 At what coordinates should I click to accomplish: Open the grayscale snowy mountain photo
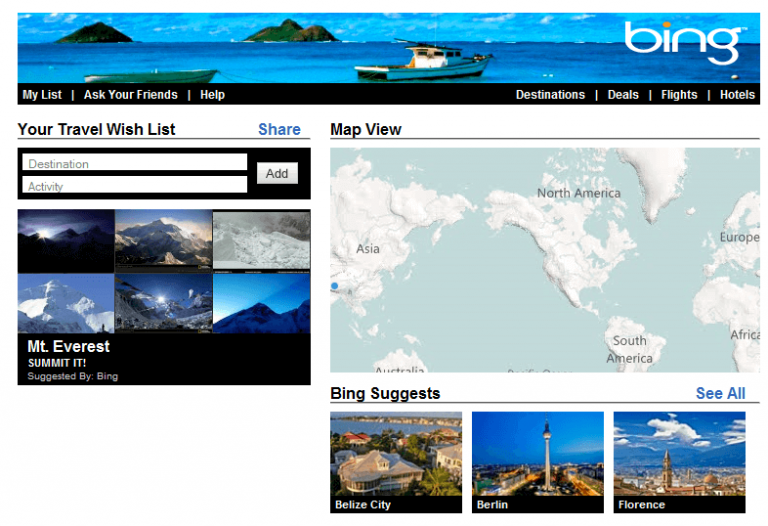point(262,240)
